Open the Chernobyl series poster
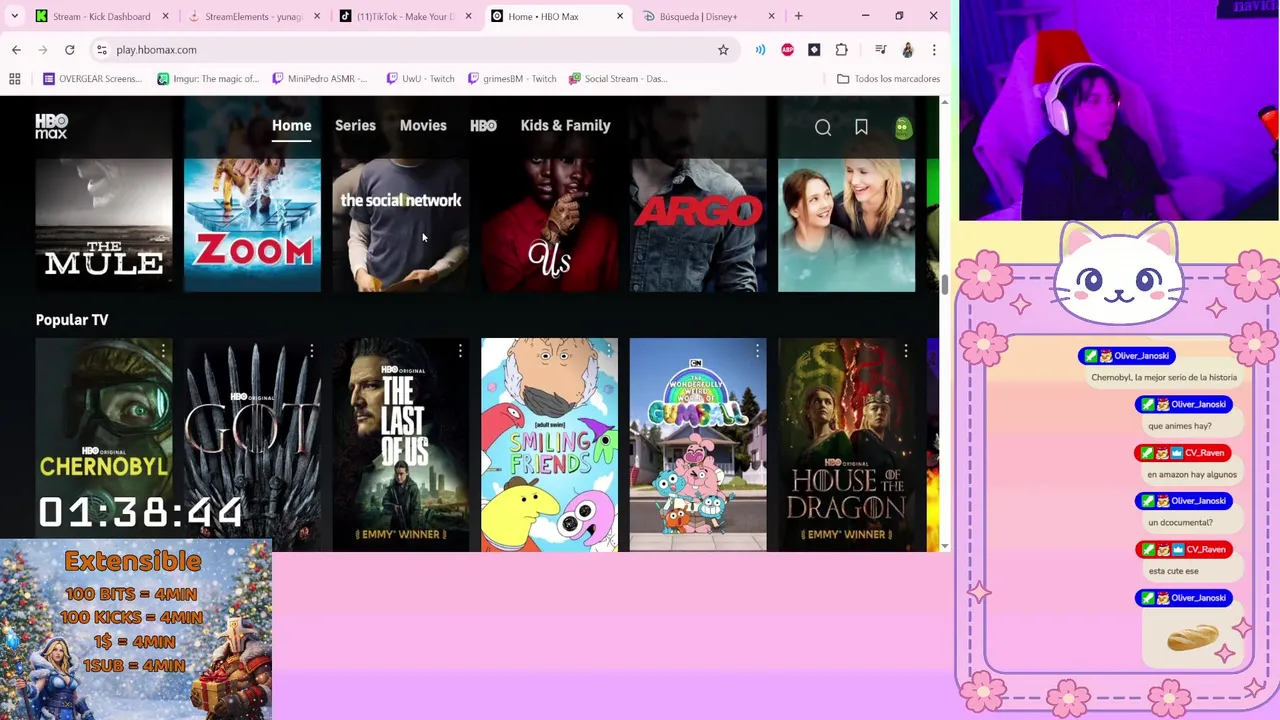This screenshot has height=720, width=1280. tap(104, 445)
